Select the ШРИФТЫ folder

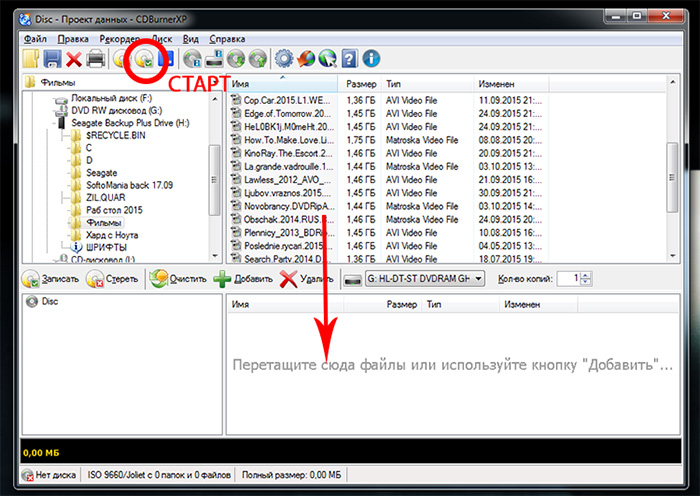point(106,247)
